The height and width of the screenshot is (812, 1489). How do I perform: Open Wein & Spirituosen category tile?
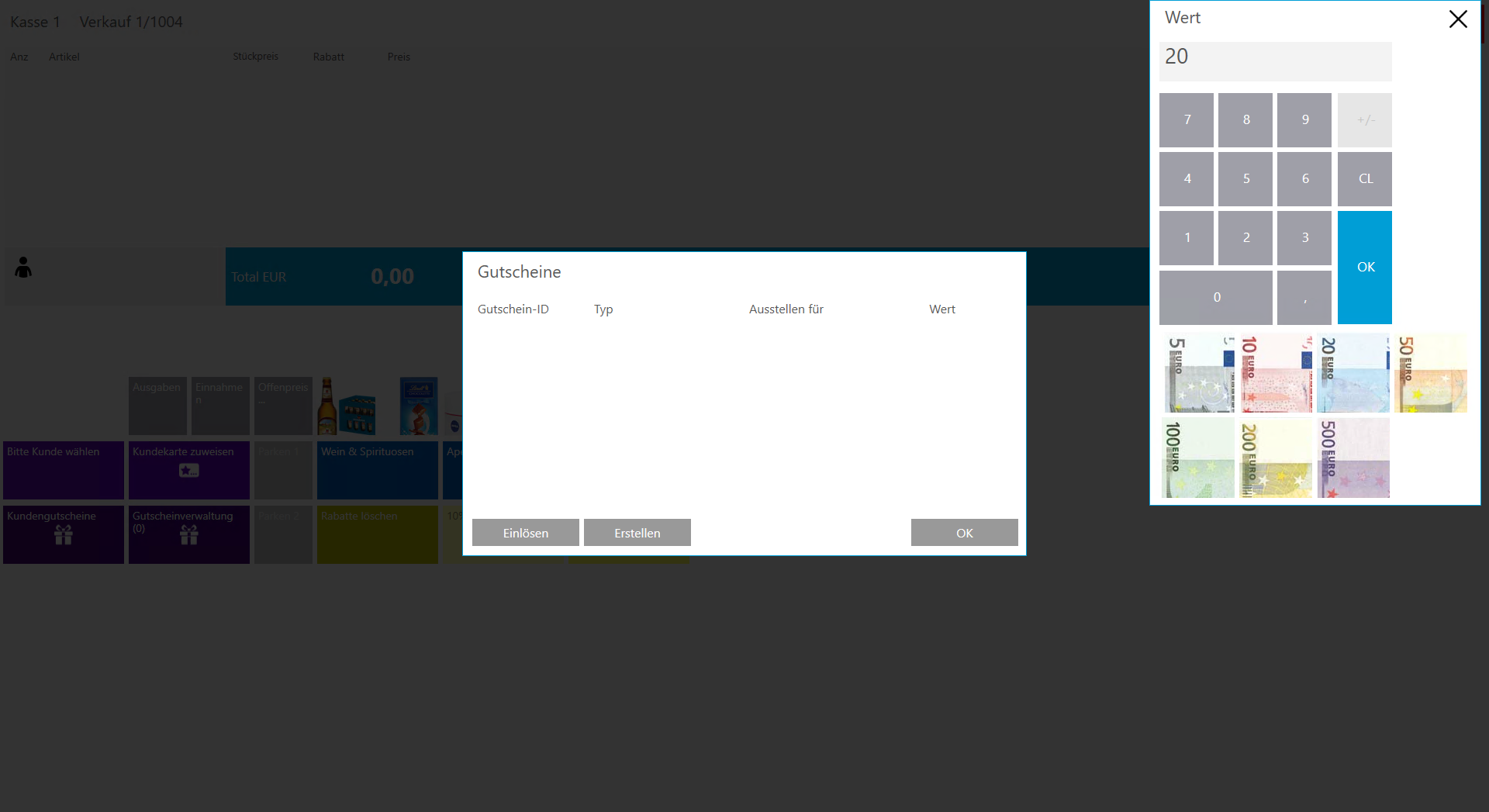click(378, 470)
